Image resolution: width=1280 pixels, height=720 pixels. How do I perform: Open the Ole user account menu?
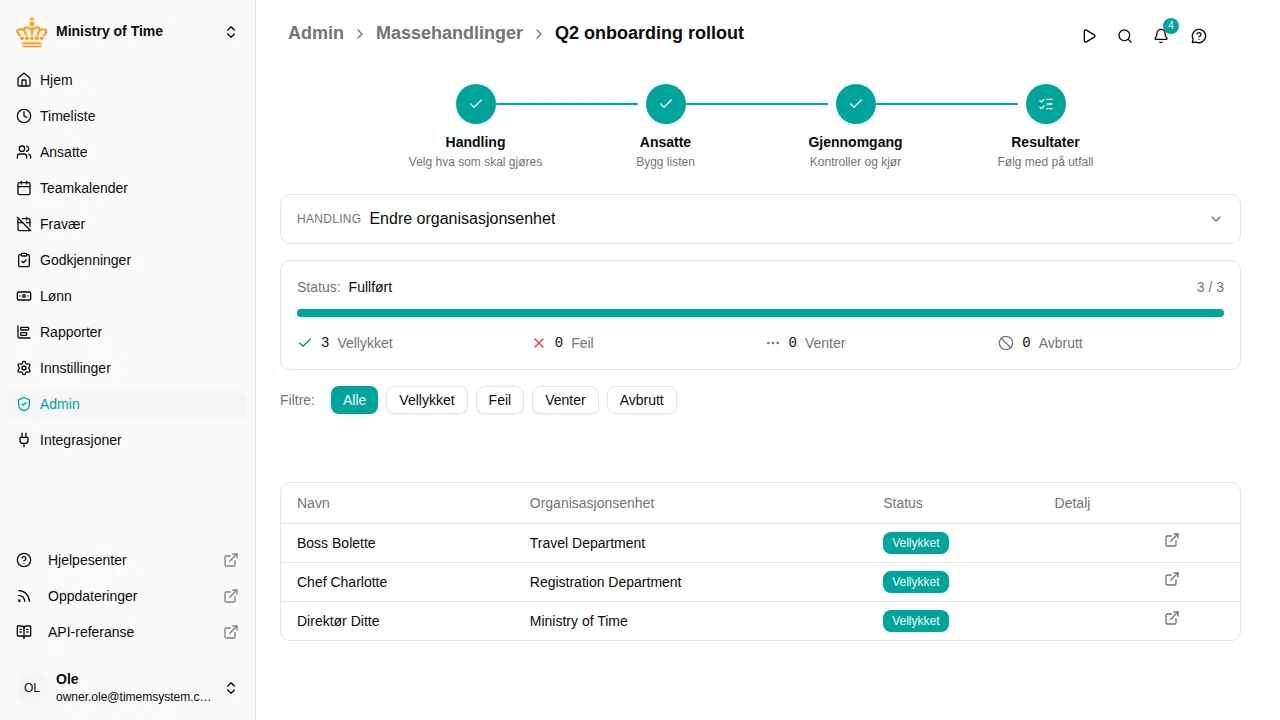127,688
